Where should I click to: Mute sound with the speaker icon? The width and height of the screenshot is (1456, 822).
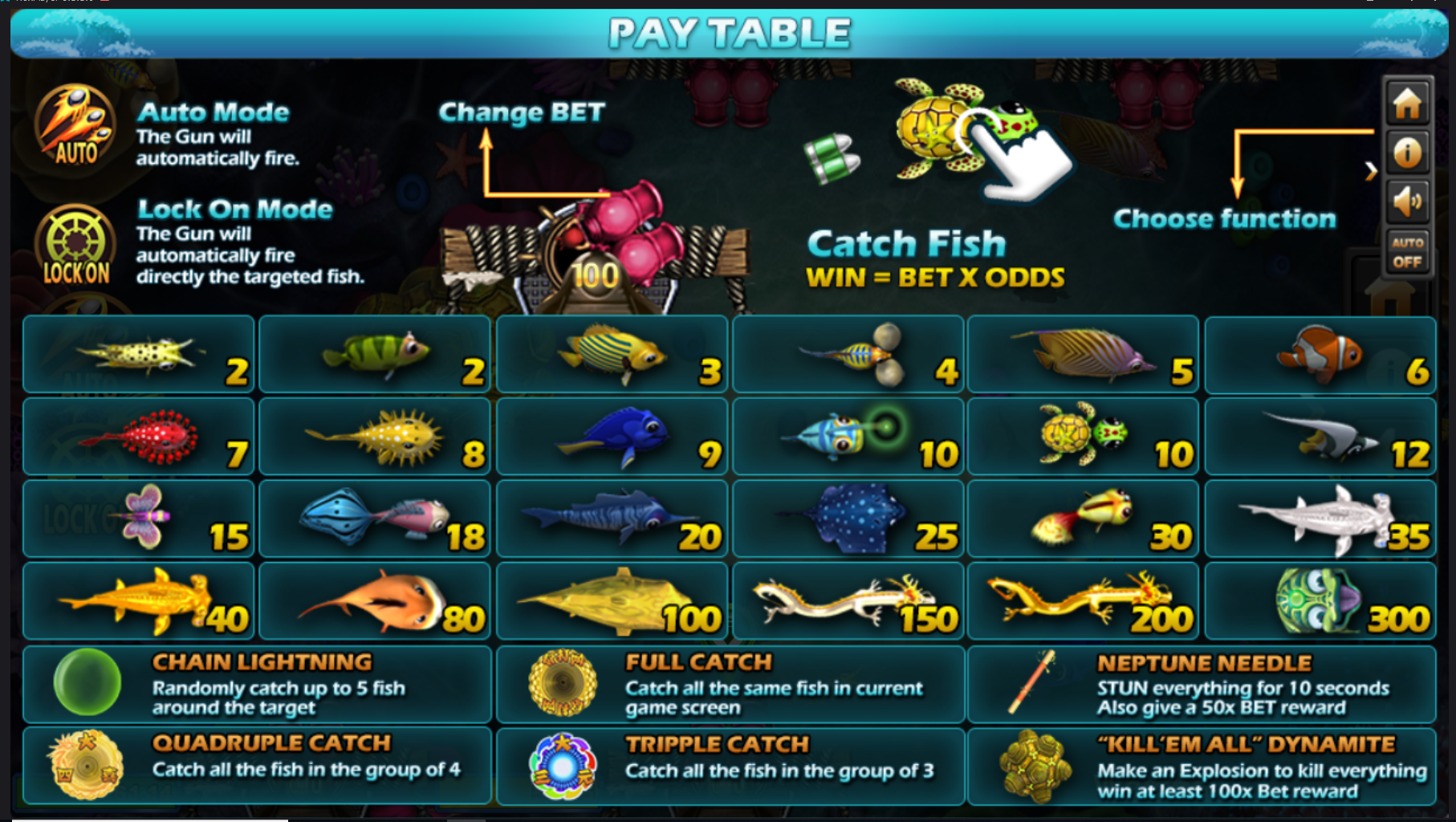1407,201
